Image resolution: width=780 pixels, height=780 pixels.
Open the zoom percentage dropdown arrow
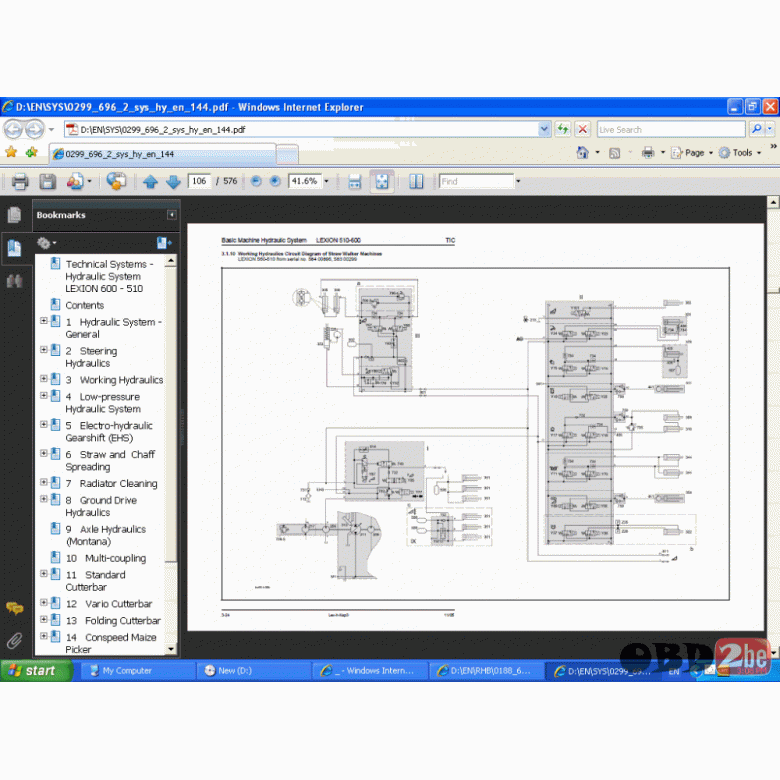click(x=327, y=181)
